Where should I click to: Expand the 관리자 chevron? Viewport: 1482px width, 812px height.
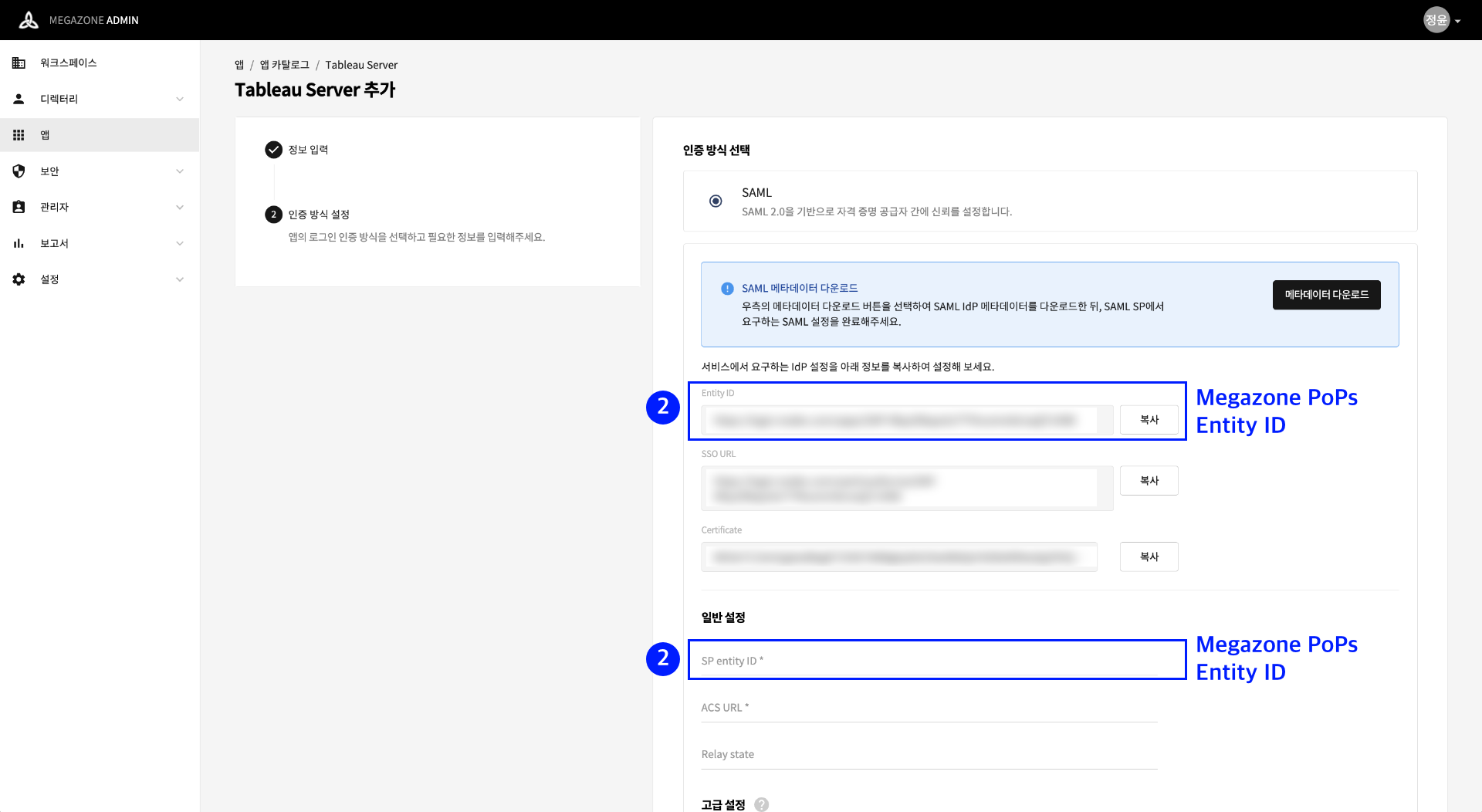tap(180, 207)
